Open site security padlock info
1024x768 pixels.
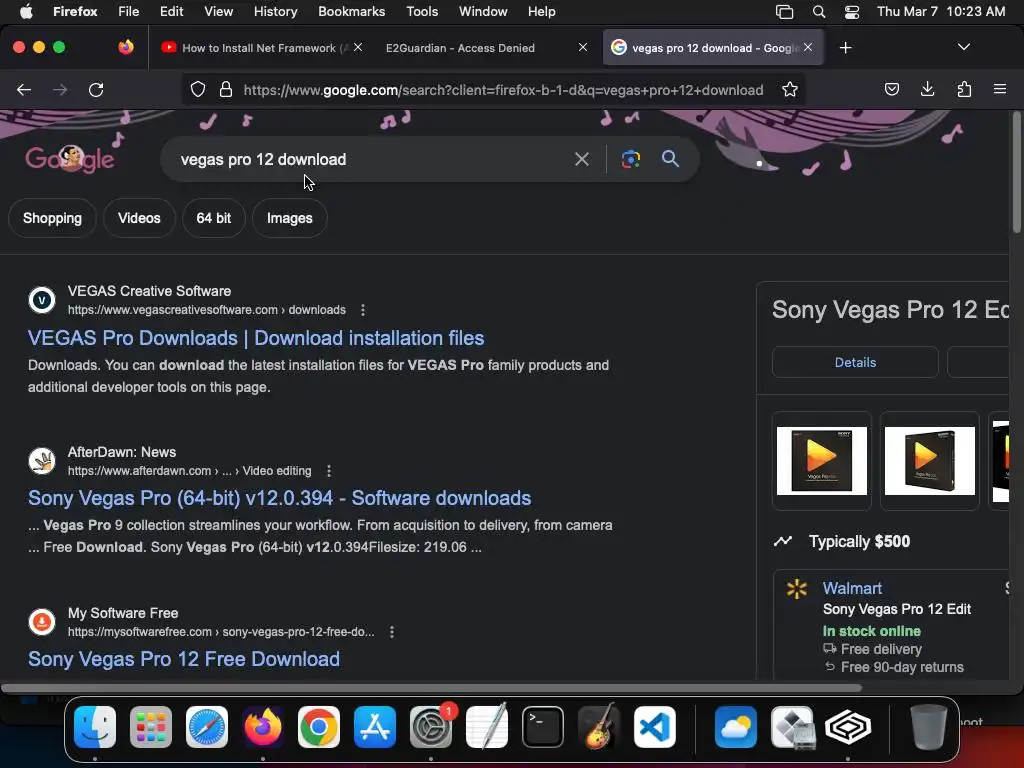(226, 89)
